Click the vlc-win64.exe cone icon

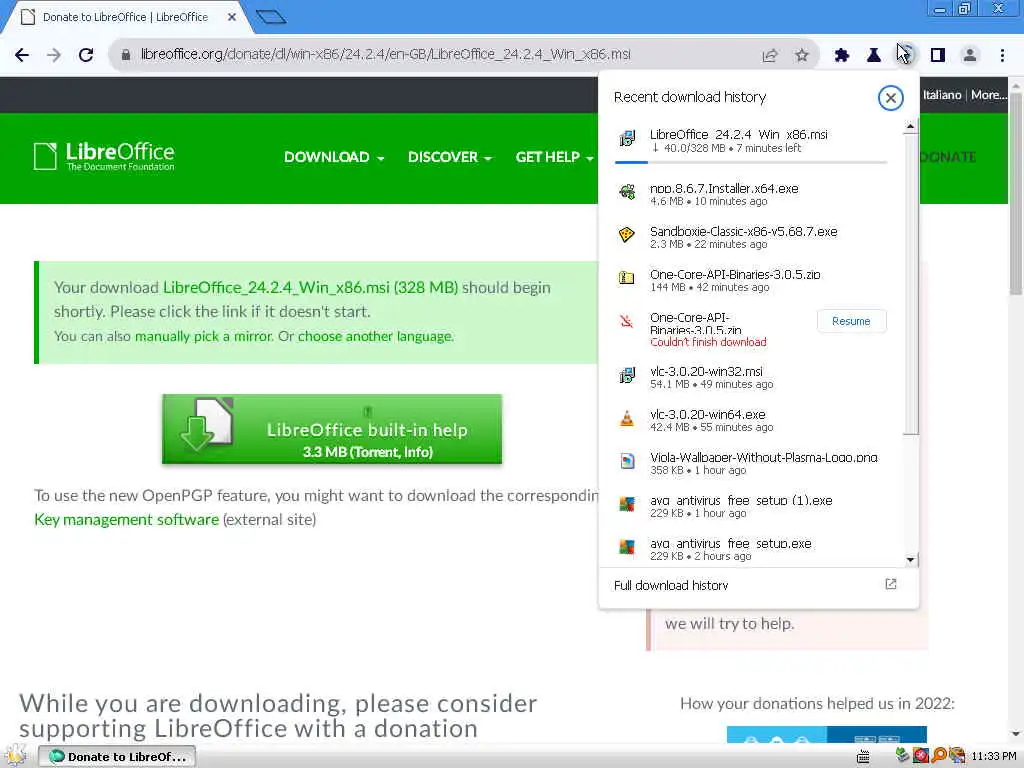[x=626, y=418]
